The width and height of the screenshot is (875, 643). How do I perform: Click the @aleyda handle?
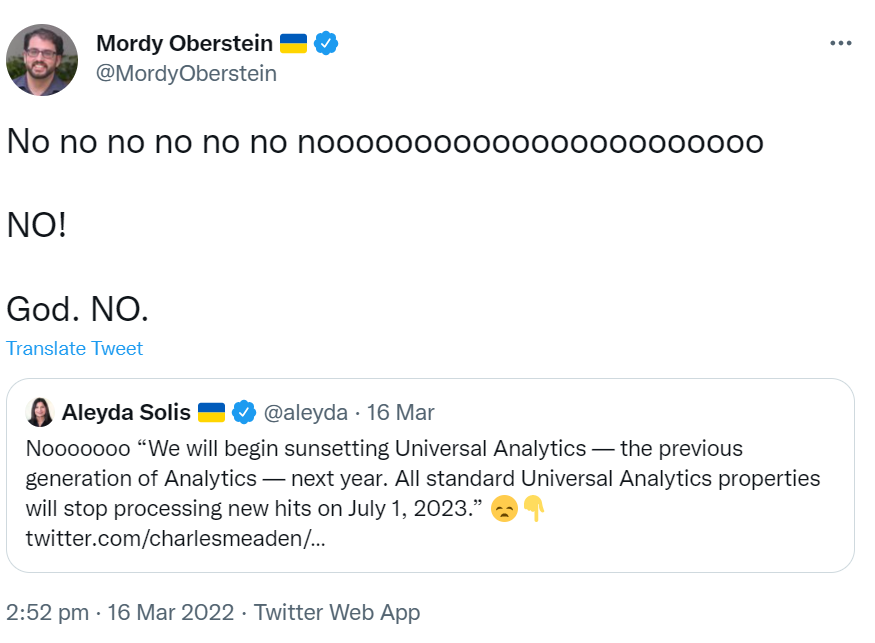tap(307, 412)
